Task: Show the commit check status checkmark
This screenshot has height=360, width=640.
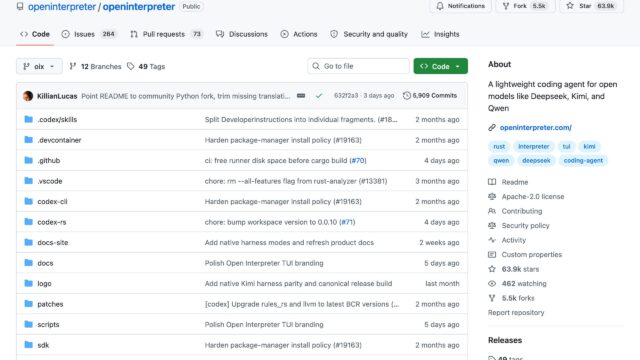Action: [x=319, y=96]
